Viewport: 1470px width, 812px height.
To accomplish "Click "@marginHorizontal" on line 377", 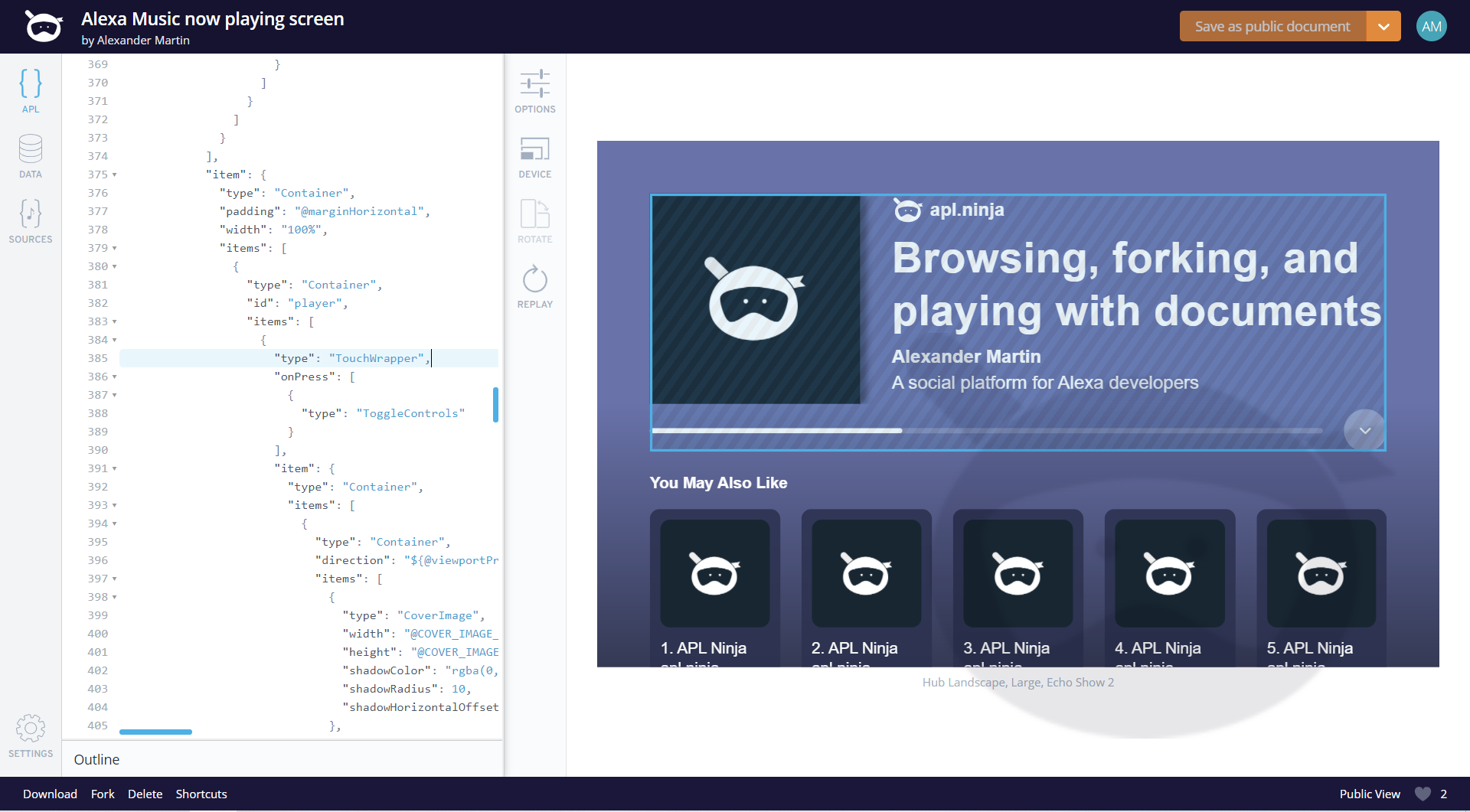I will [360, 211].
